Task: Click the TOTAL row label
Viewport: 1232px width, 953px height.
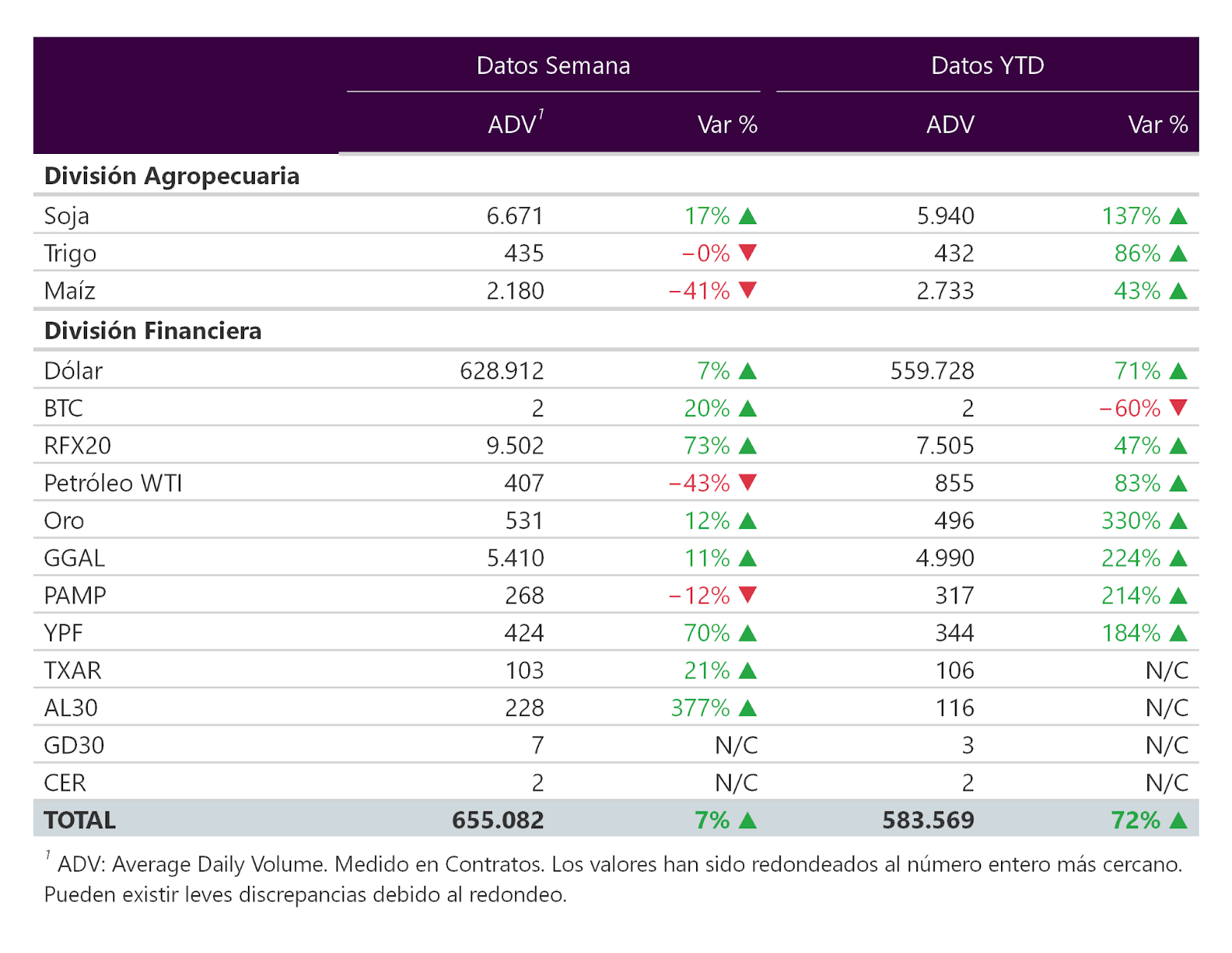Action: [79, 821]
